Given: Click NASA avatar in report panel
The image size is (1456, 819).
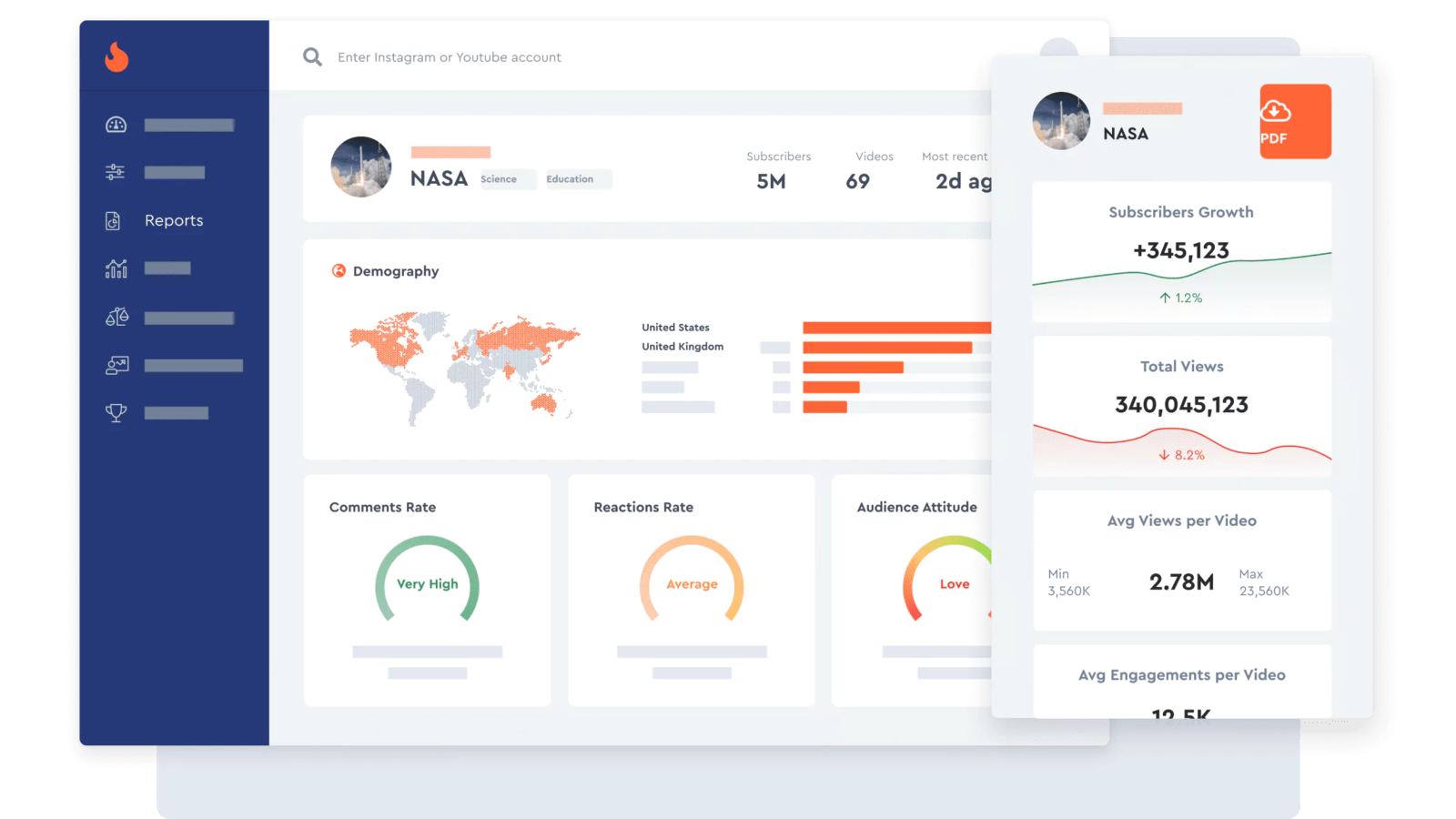Looking at the screenshot, I should [x=1061, y=120].
